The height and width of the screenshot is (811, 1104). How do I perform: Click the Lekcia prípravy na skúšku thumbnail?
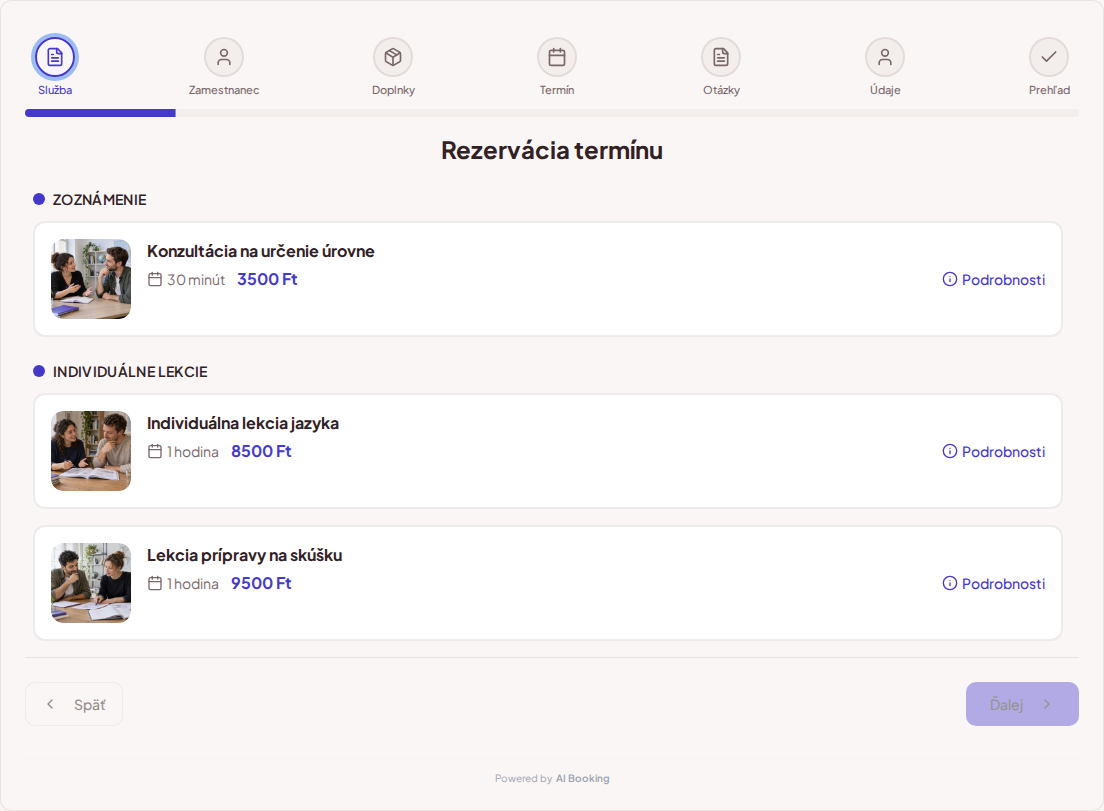tap(91, 583)
